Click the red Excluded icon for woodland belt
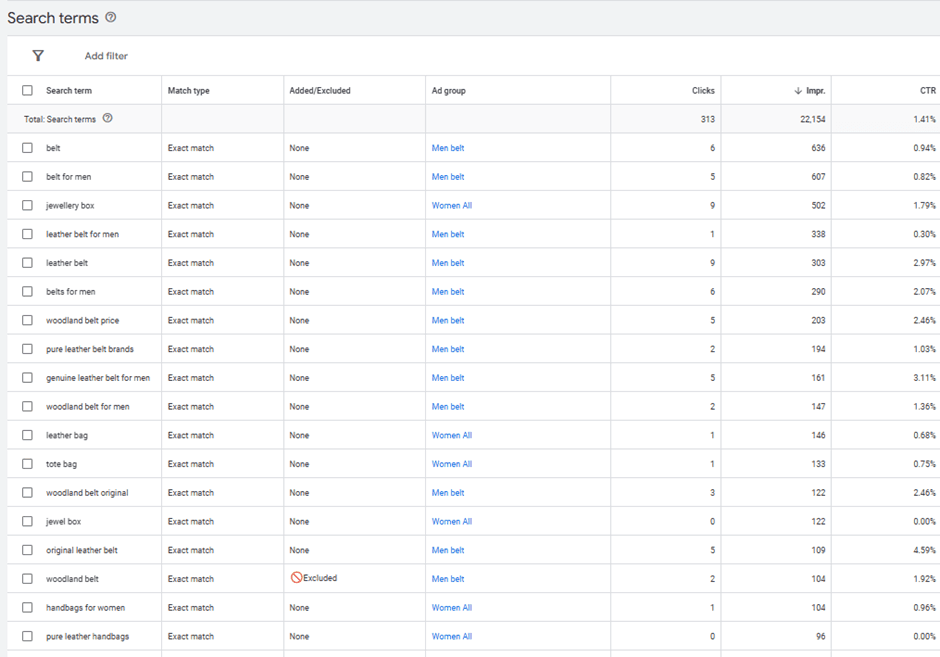This screenshot has height=657, width=940. 296,578
